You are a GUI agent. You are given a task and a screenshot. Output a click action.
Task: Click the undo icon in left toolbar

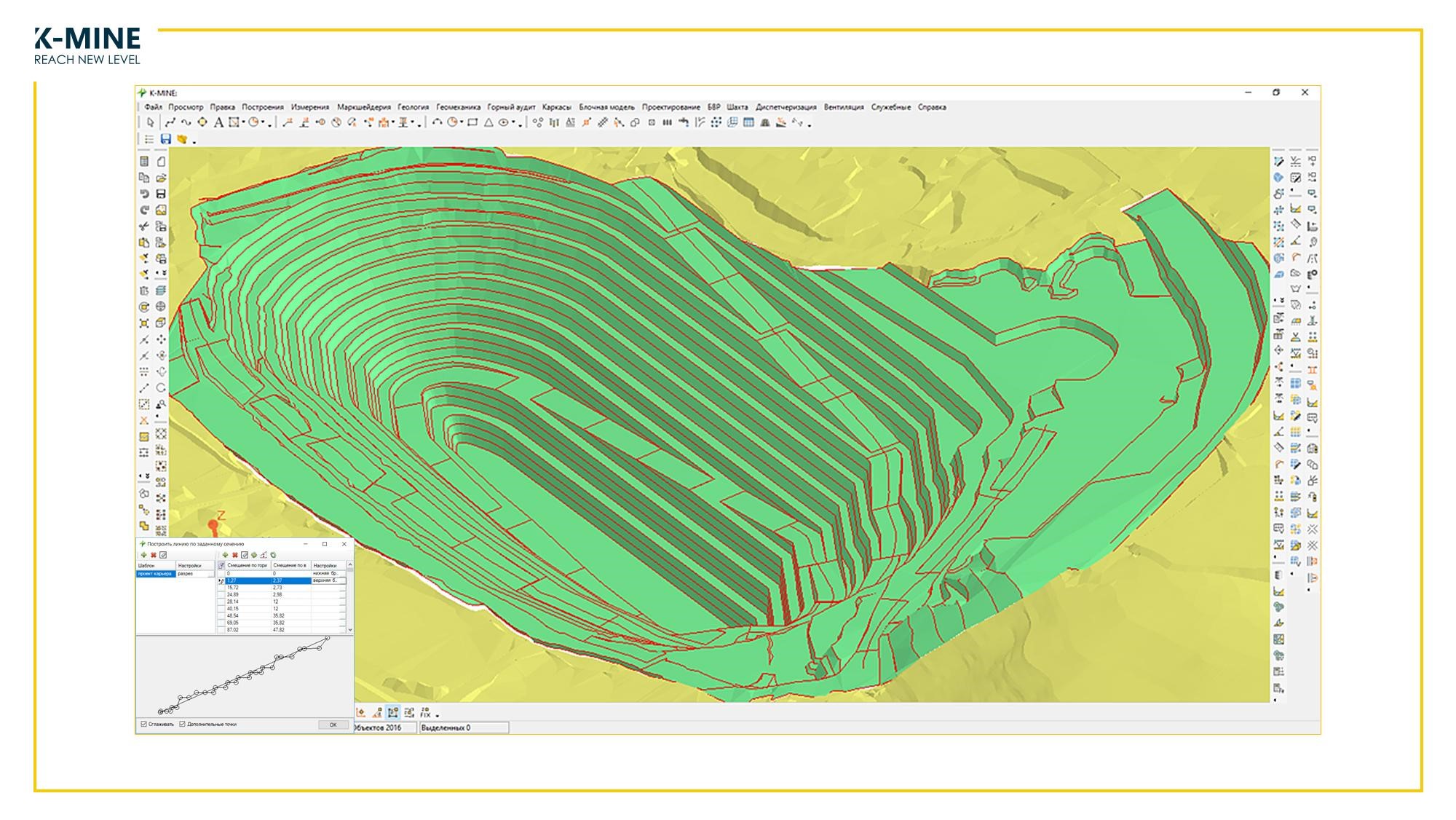coord(144,194)
